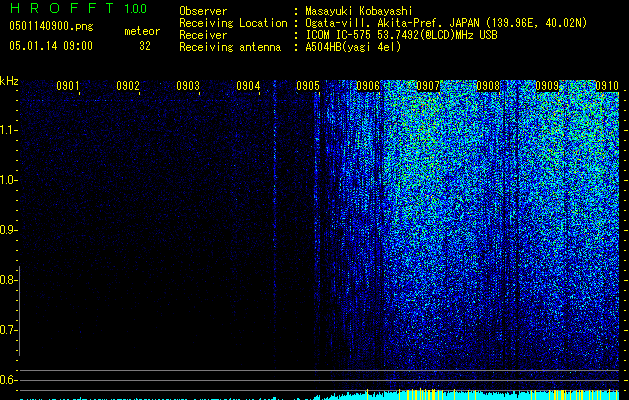629x400 pixels.
Task: Click the Receiving Location label
Action: (x=233, y=23)
